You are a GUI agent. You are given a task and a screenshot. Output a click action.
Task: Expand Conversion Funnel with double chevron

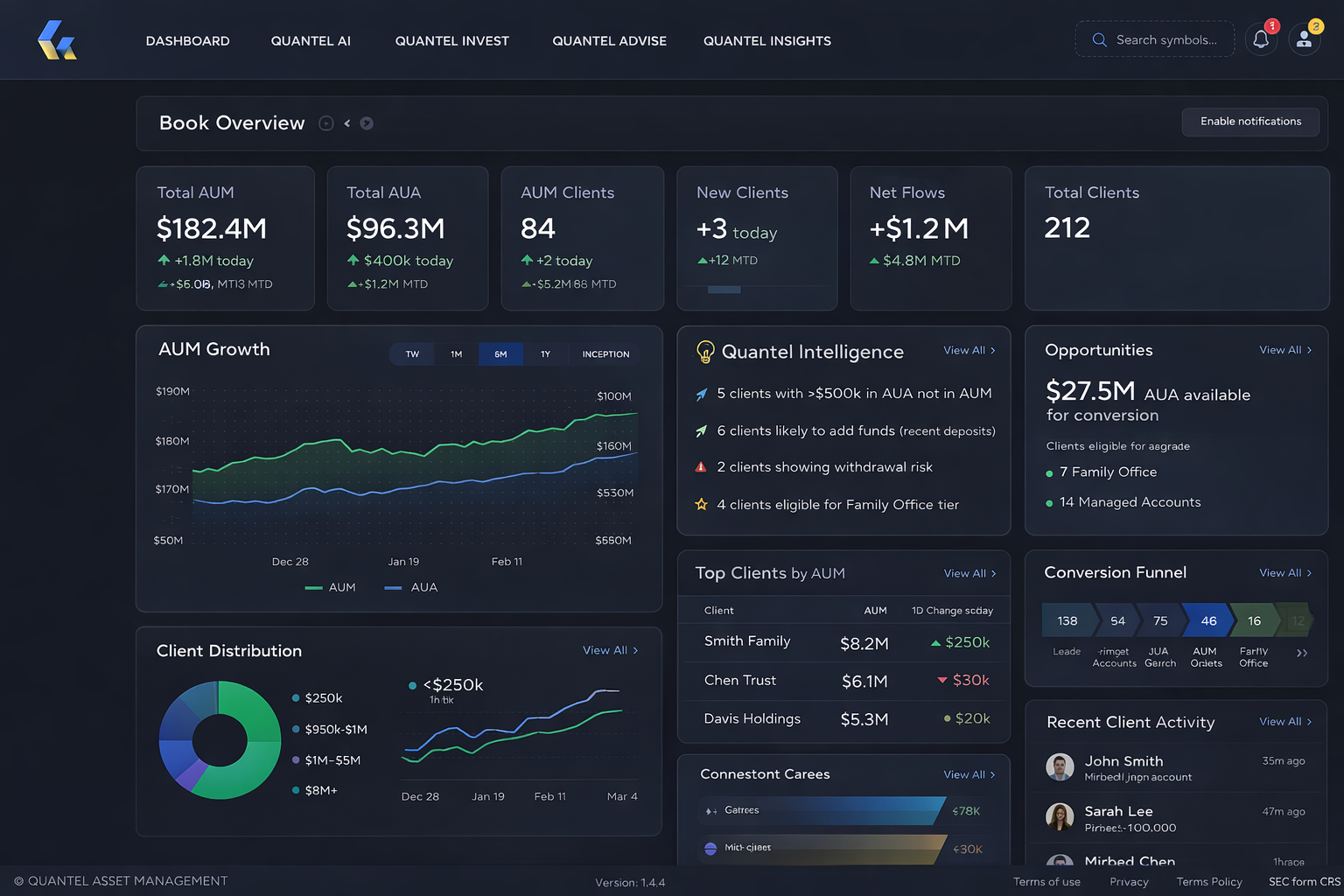pyautogui.click(x=1302, y=653)
